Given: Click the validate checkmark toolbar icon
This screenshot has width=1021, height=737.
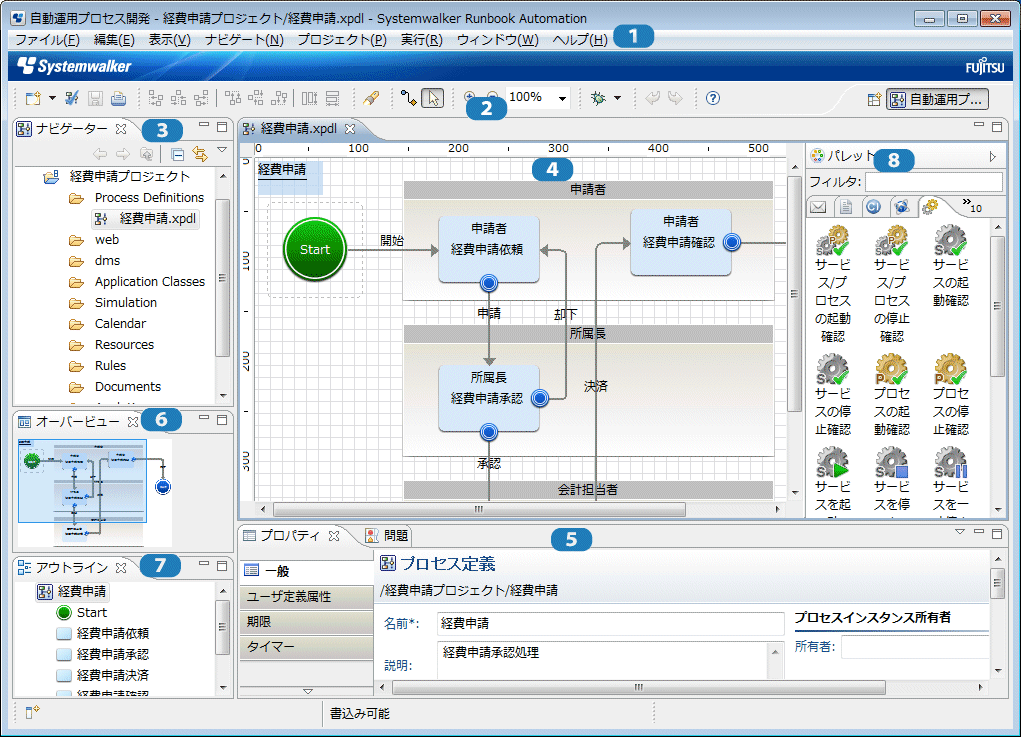Looking at the screenshot, I should (x=72, y=98).
